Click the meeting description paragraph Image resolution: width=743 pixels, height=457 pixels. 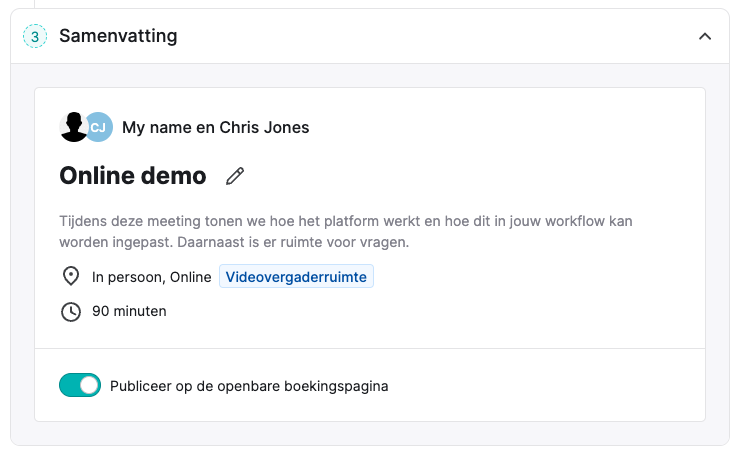pyautogui.click(x=346, y=232)
